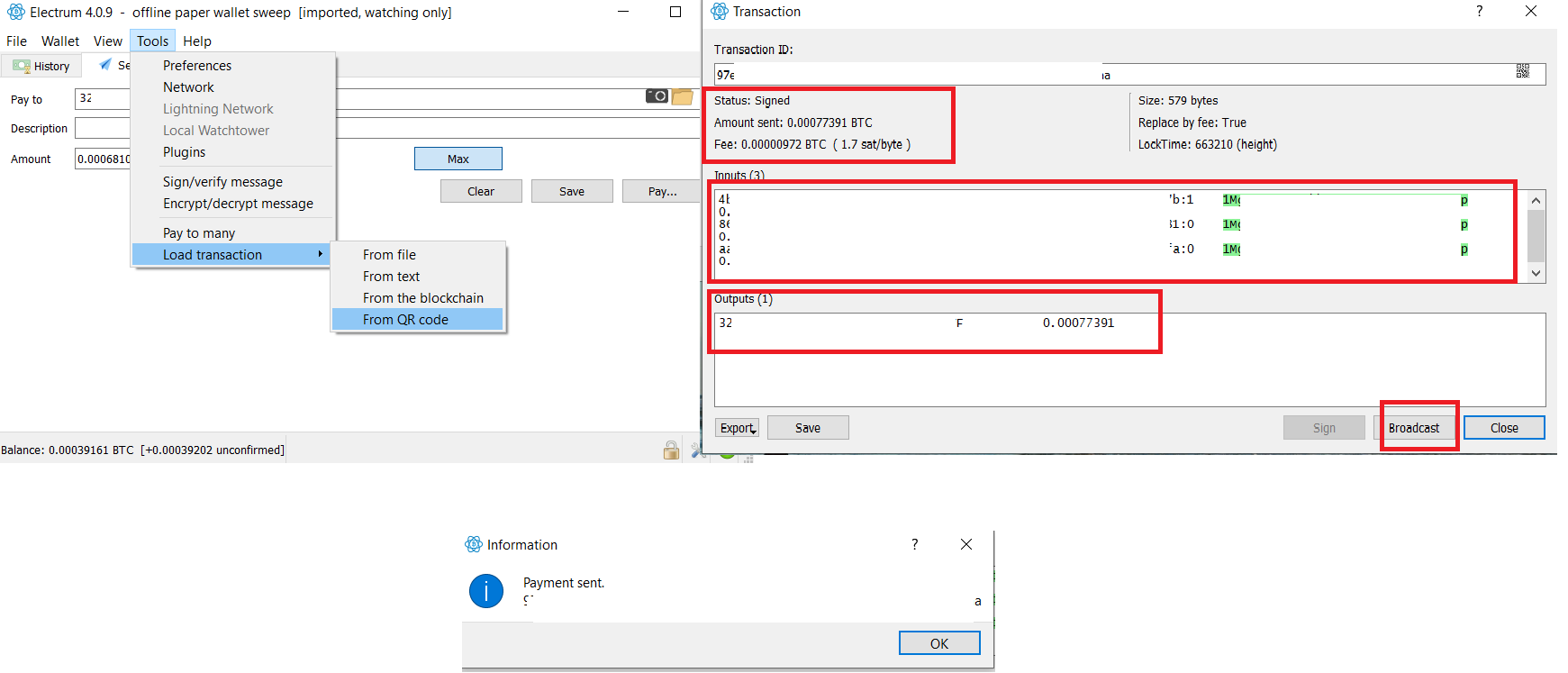The image size is (1568, 673).
Task: Click 'Replace by fee: True' text
Action: click(x=1192, y=123)
